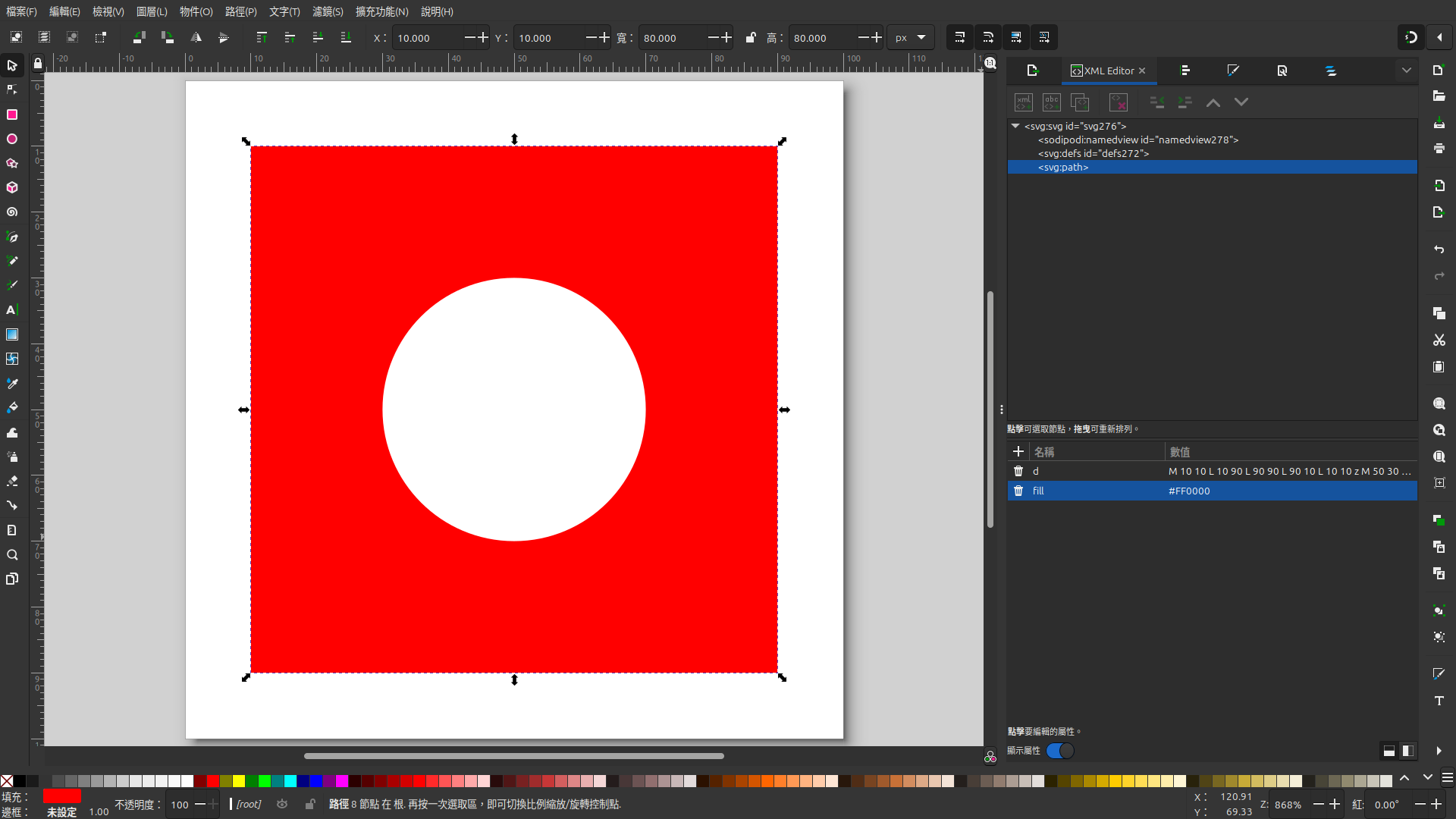Open the 路徑(P) menu
Screen dimensions: 1456x819
[x=241, y=11]
